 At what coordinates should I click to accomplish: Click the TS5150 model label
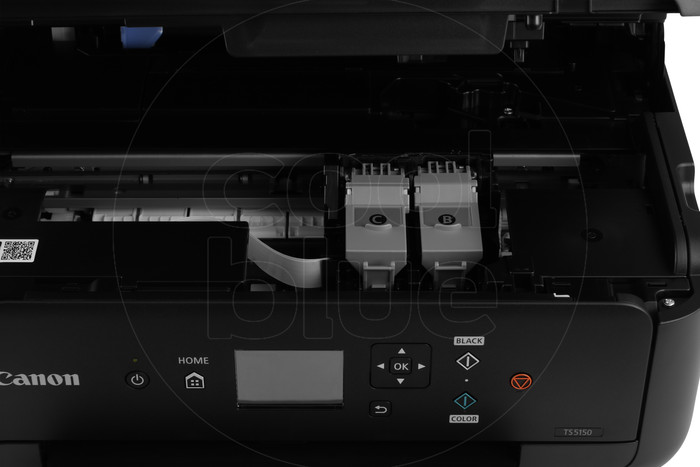click(578, 432)
